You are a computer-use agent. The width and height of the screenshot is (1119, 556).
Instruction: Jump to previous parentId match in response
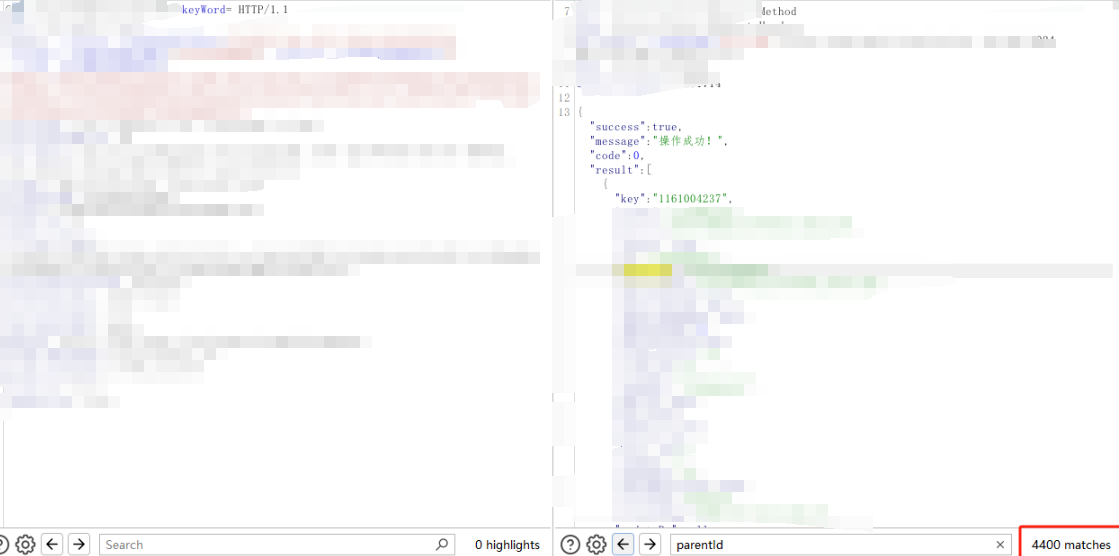click(x=623, y=545)
